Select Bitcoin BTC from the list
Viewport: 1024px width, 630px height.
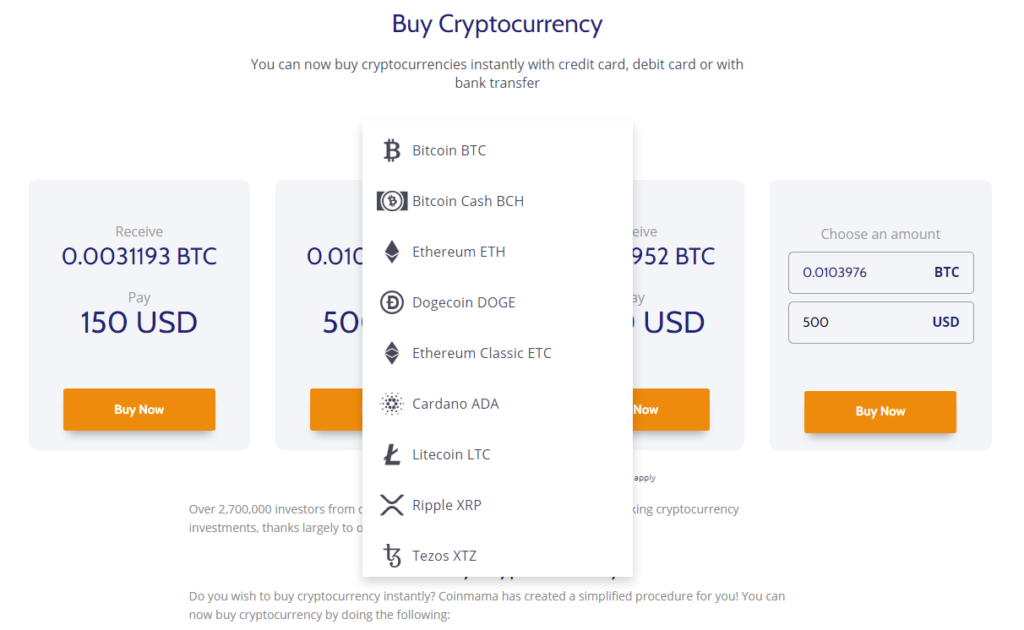(498, 150)
